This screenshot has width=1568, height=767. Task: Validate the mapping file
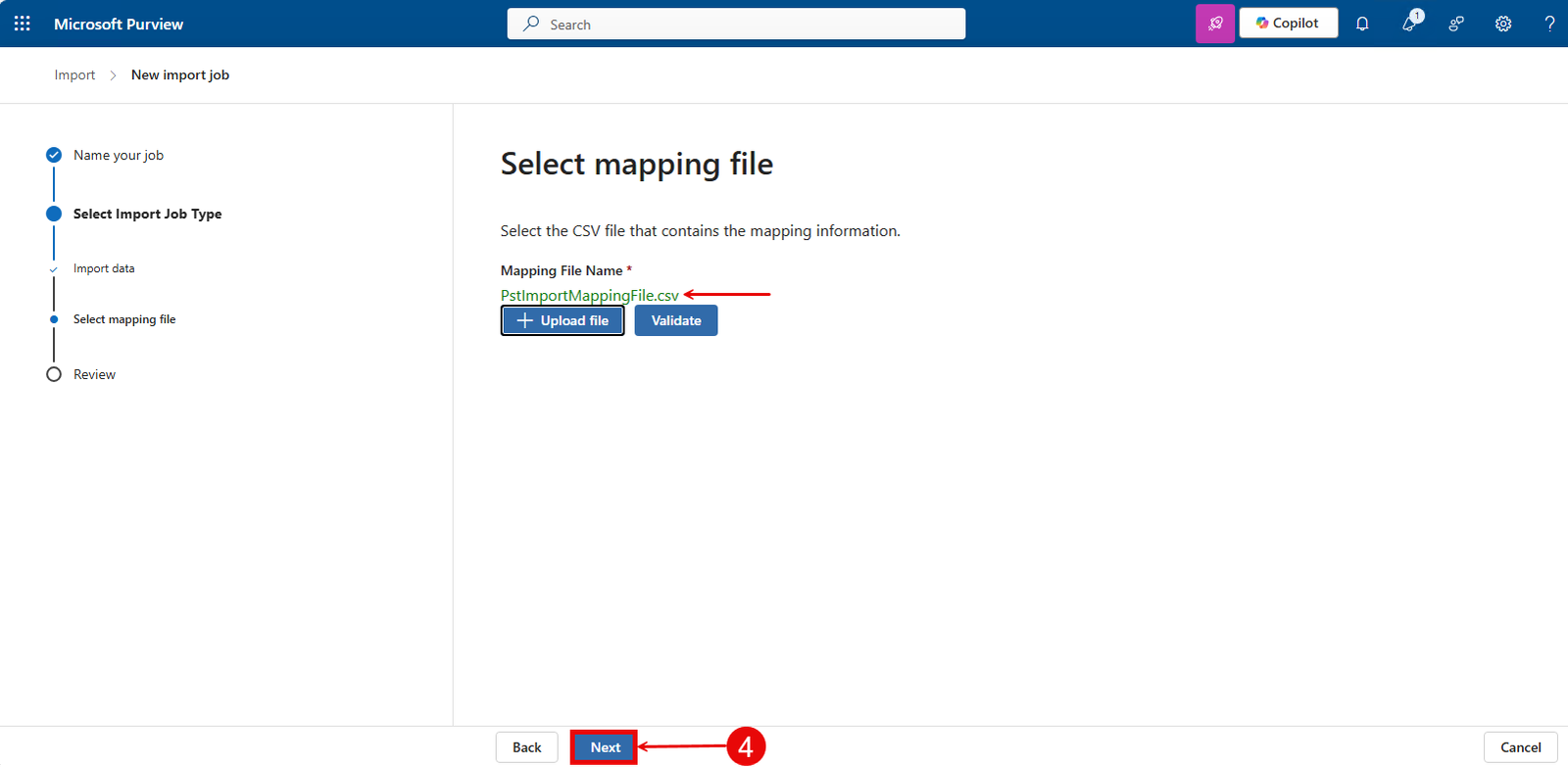[675, 320]
